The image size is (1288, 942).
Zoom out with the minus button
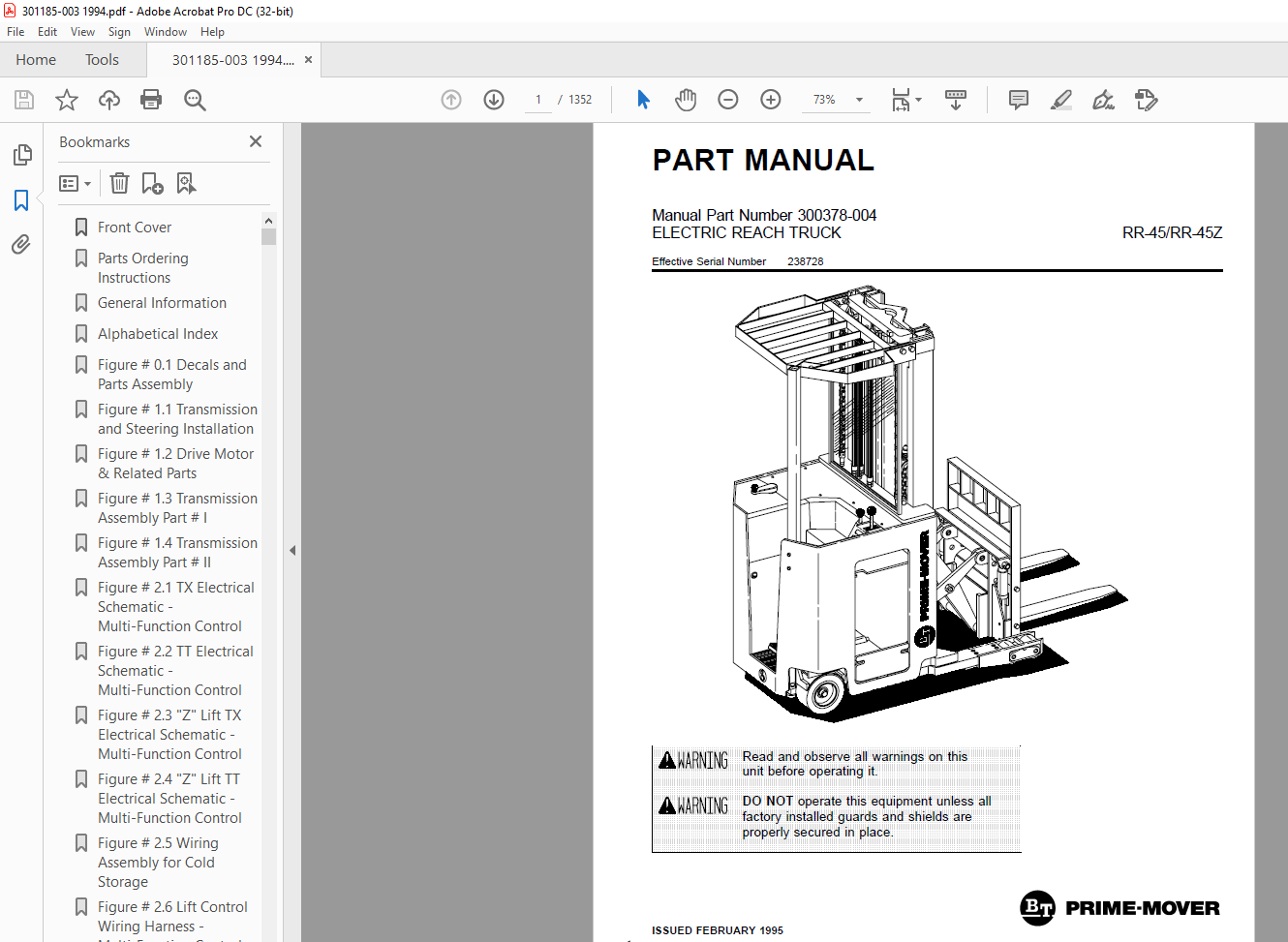[x=728, y=100]
